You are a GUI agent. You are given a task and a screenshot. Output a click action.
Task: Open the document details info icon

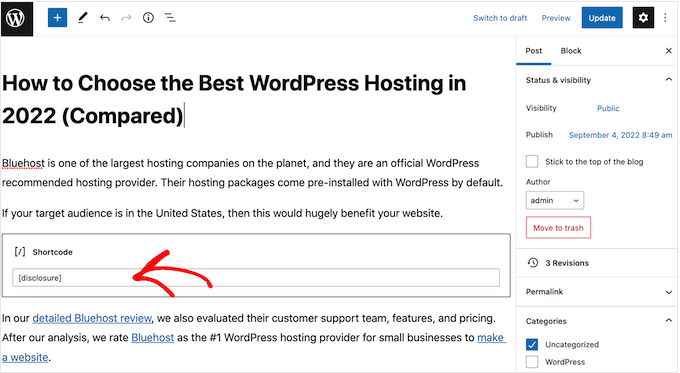click(148, 18)
